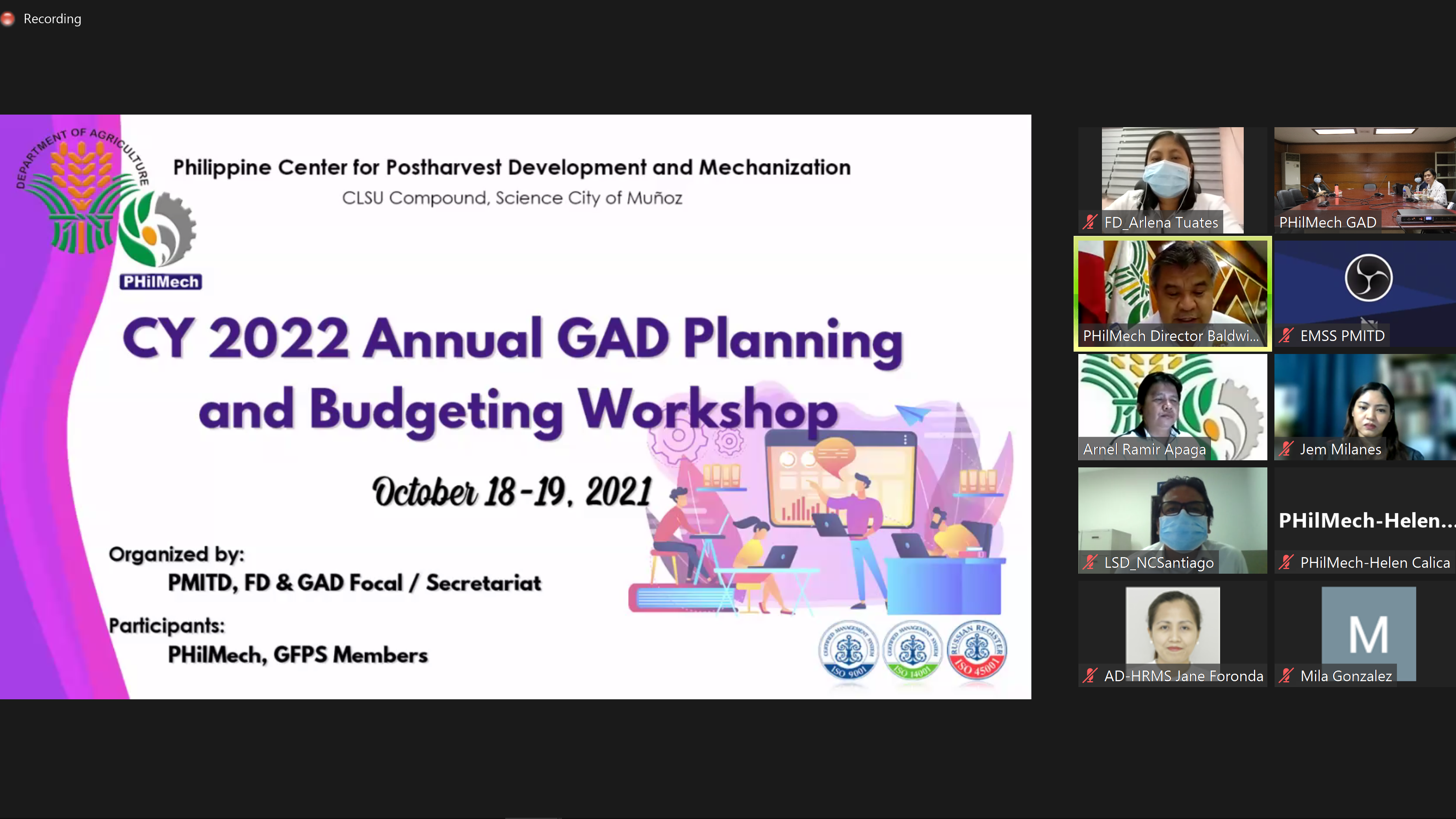Select EMSS PMITD tile with OBS logo

point(1365,294)
